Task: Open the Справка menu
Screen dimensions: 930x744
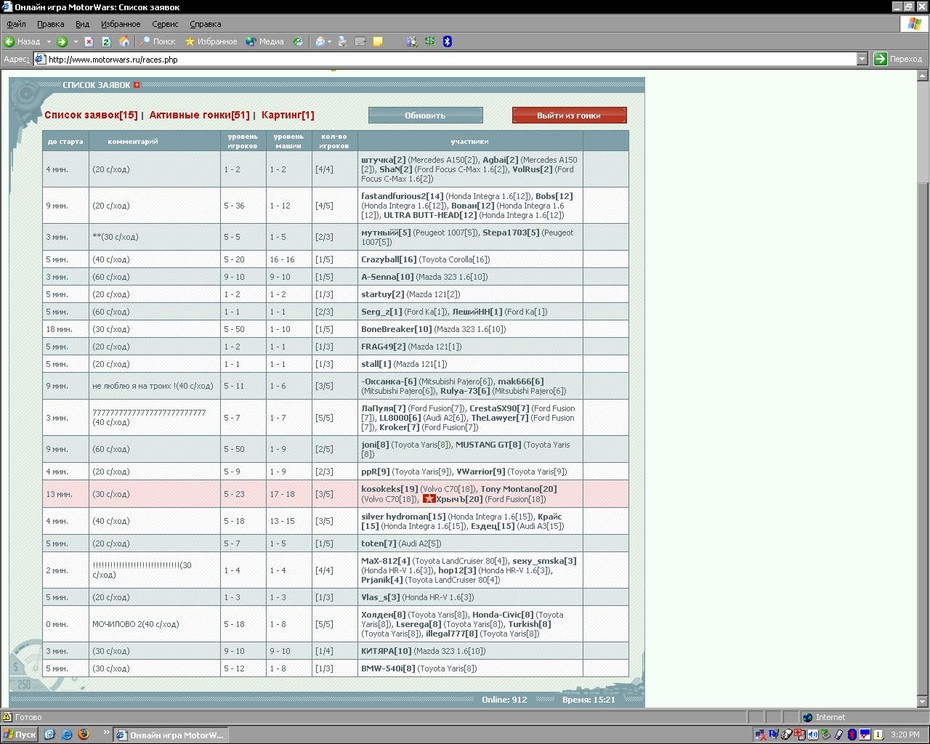Action: click(205, 24)
